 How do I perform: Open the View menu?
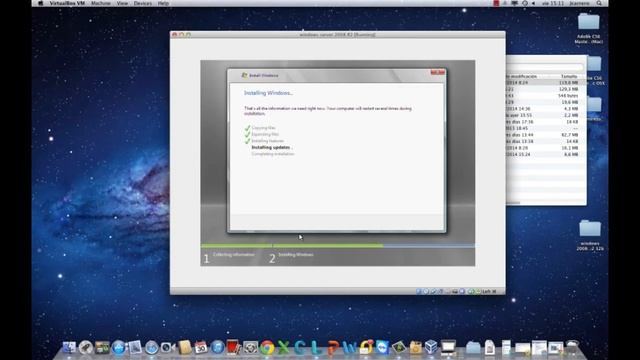(x=122, y=3)
